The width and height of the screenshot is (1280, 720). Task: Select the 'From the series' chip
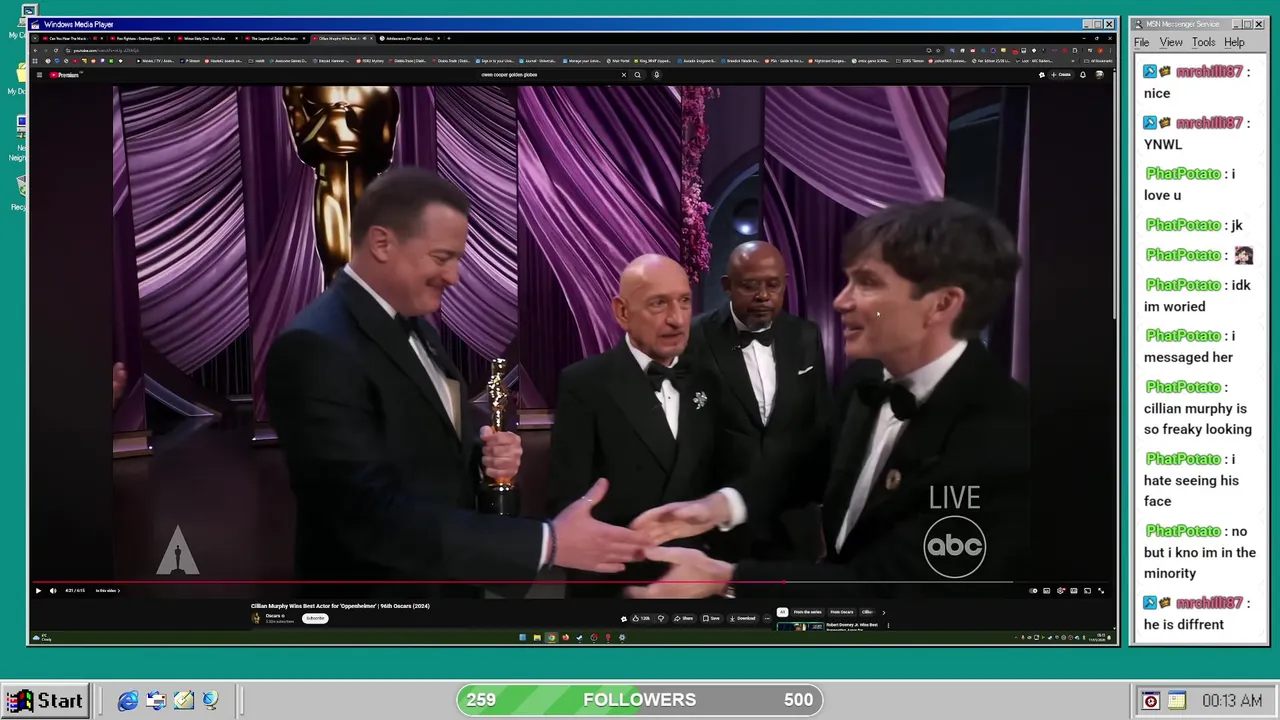pyautogui.click(x=807, y=612)
